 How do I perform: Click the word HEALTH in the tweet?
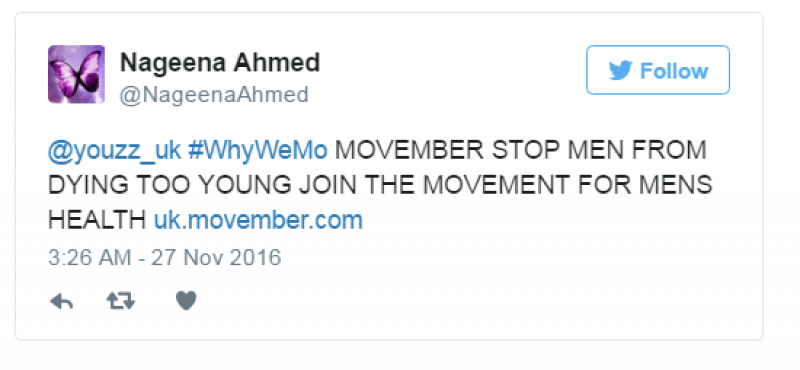pyautogui.click(x=97, y=220)
